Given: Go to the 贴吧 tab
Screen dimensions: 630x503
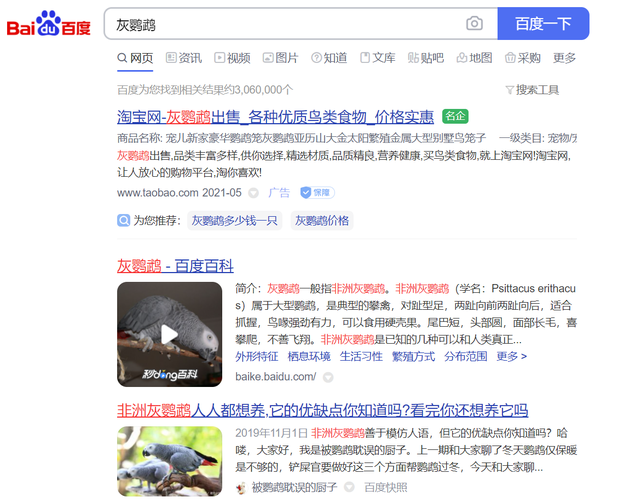Looking at the screenshot, I should 426,58.
